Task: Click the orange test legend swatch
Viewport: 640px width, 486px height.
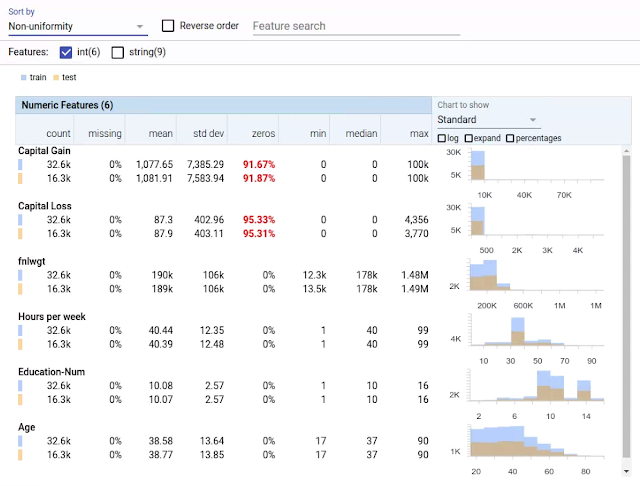Action: pos(56,78)
